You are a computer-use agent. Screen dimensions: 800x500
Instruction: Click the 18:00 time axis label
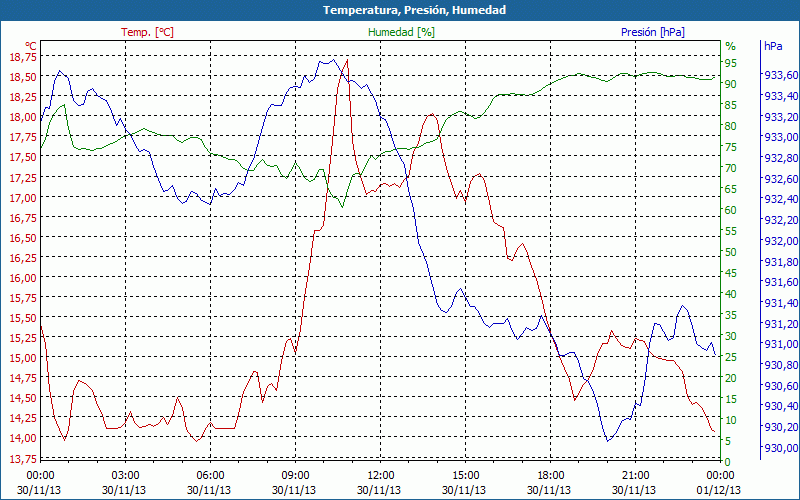pos(551,476)
